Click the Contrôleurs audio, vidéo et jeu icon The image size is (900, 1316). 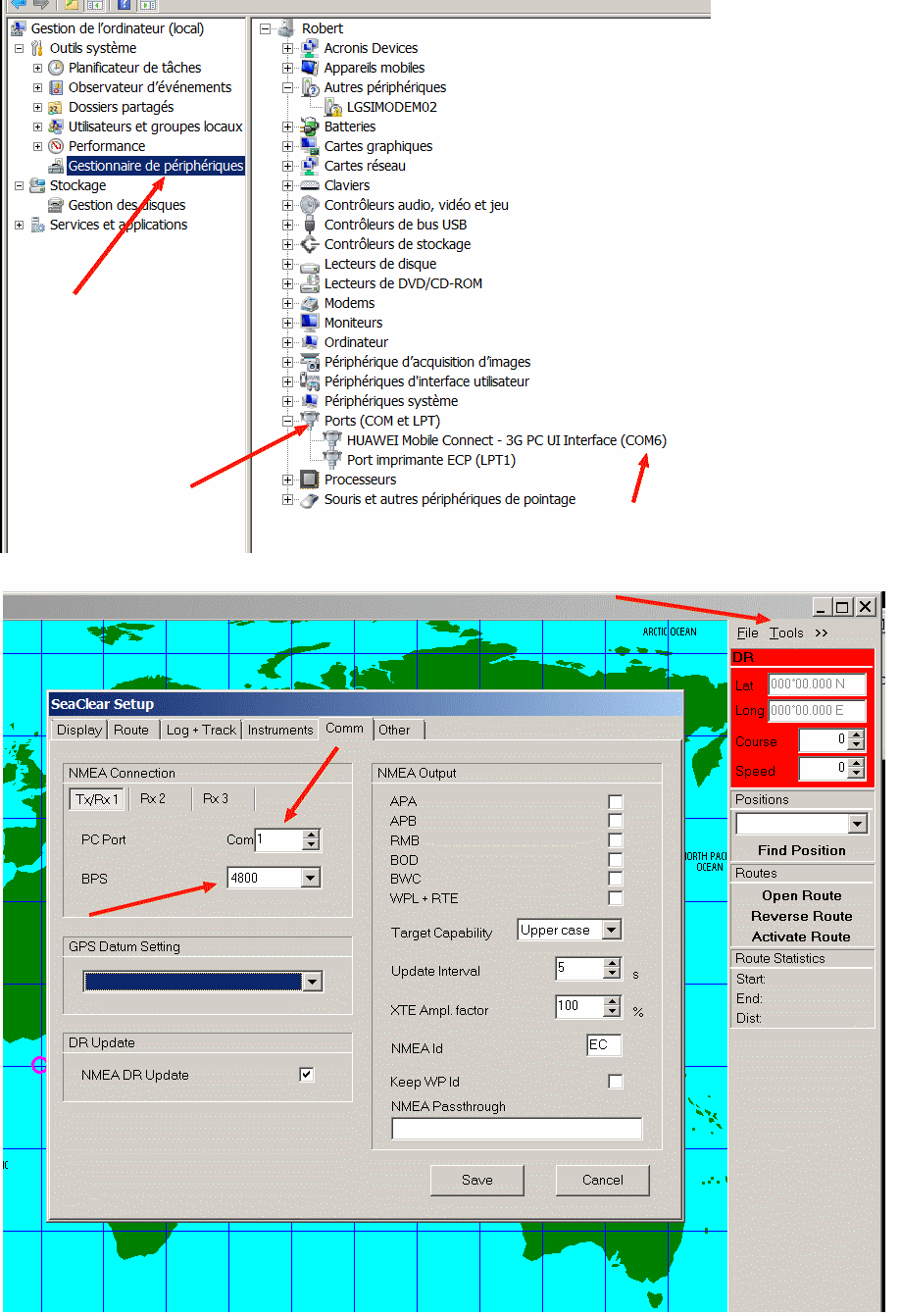[x=310, y=205]
